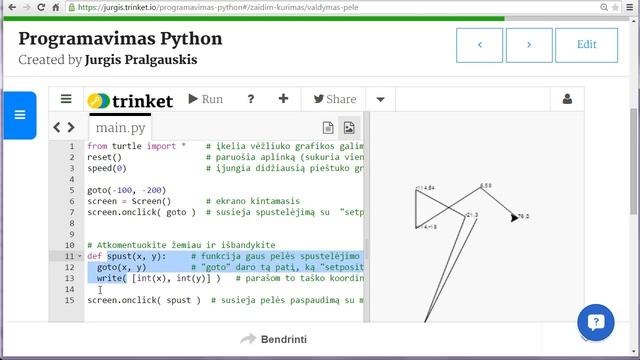640x360 pixels.
Task: Open the chat help bubble
Action: pos(596,322)
